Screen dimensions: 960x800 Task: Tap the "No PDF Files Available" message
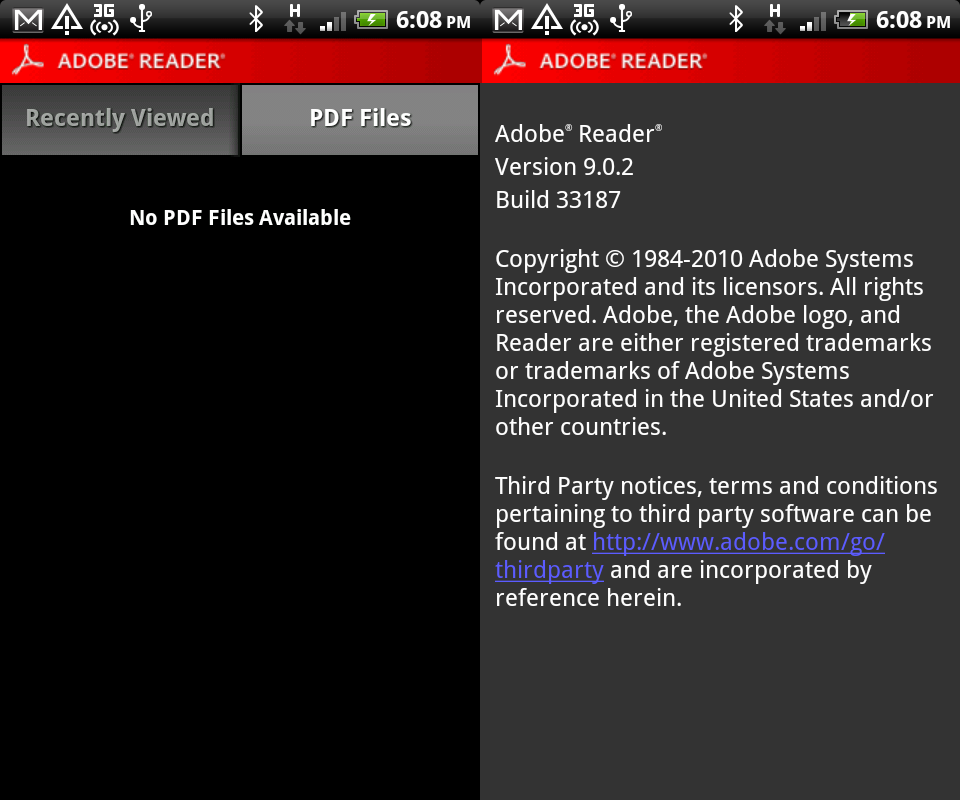coord(240,217)
